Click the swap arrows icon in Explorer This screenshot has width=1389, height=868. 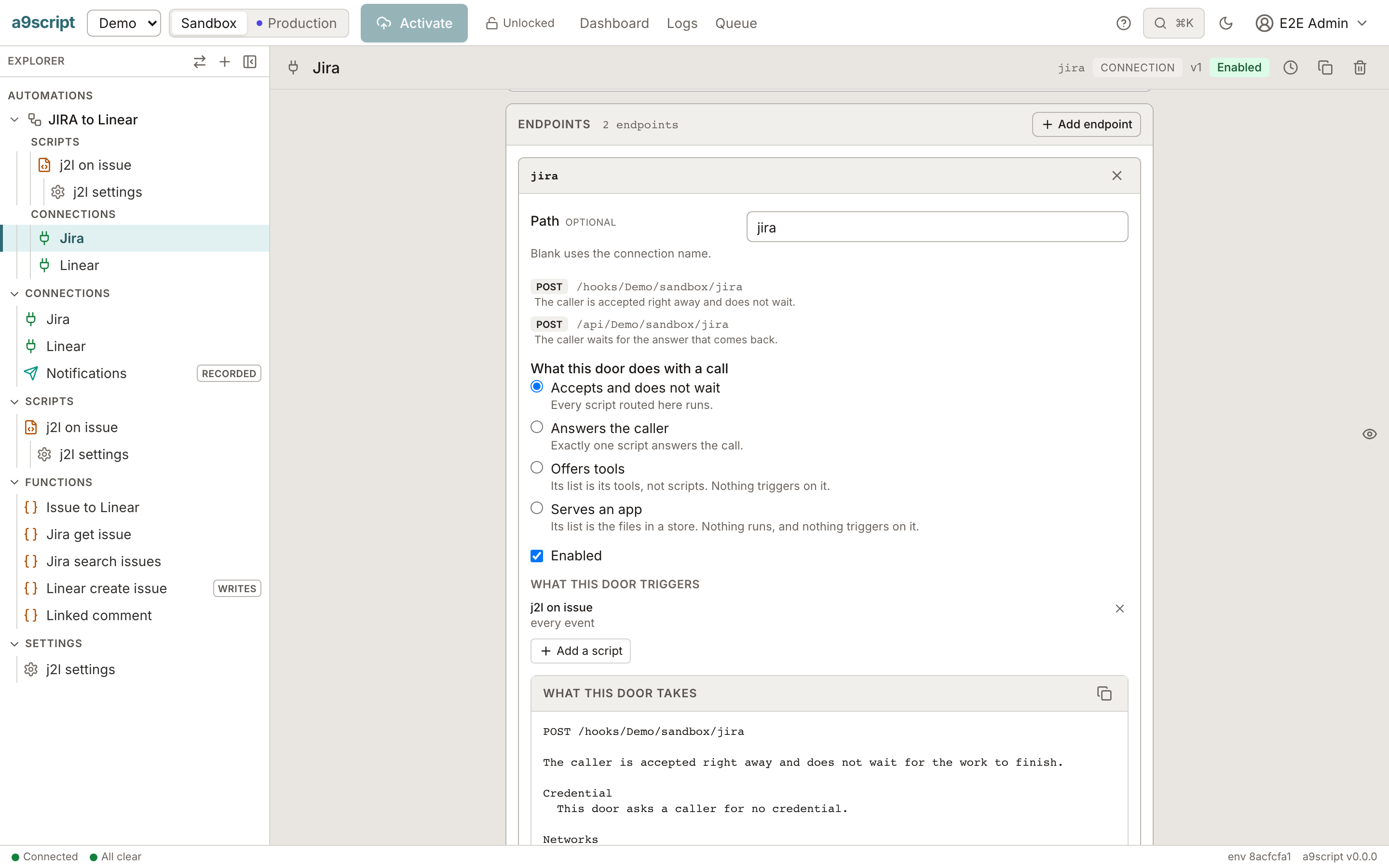(x=199, y=61)
